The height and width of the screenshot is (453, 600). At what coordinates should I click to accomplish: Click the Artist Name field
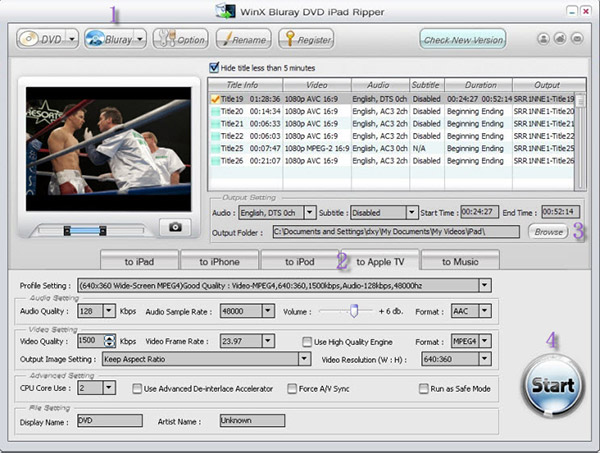tap(252, 421)
